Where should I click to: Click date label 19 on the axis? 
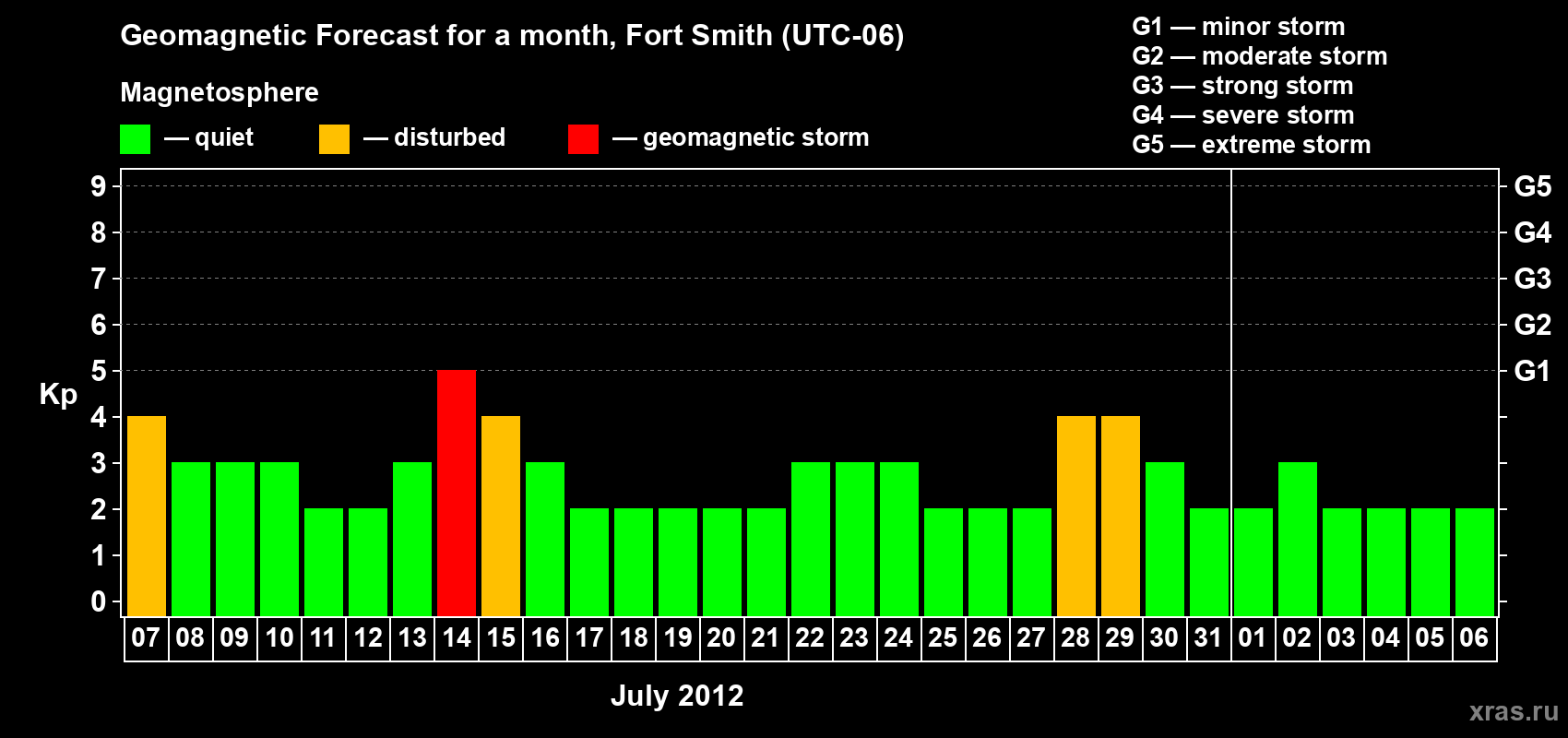pos(677,637)
